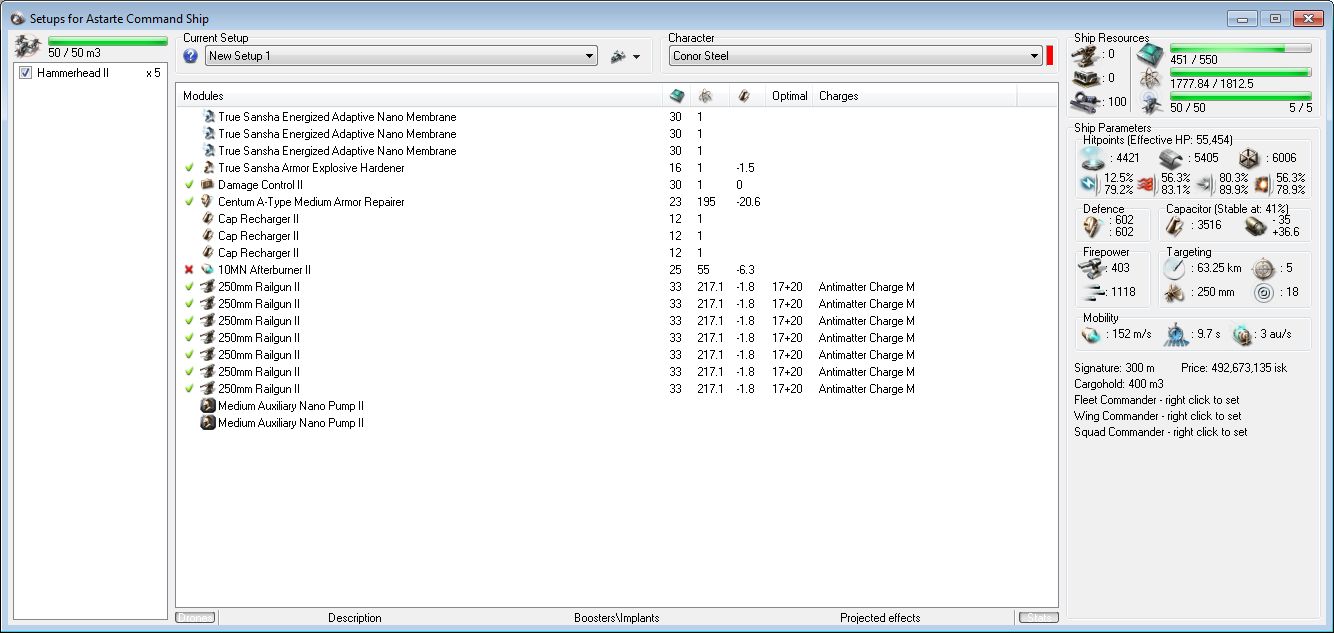Activate the red X on 10MN Afterburner II
Screen dimensions: 1334x633
[x=189, y=270]
